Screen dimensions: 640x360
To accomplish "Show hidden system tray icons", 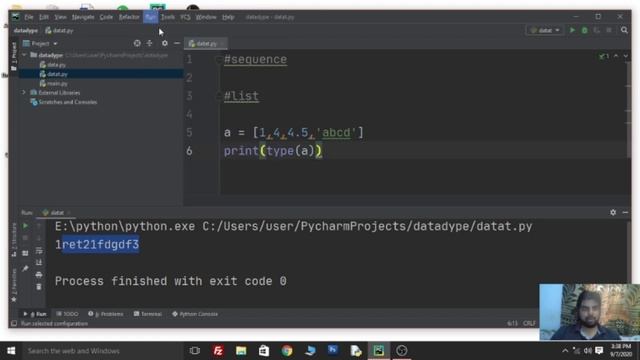I will tap(565, 351).
